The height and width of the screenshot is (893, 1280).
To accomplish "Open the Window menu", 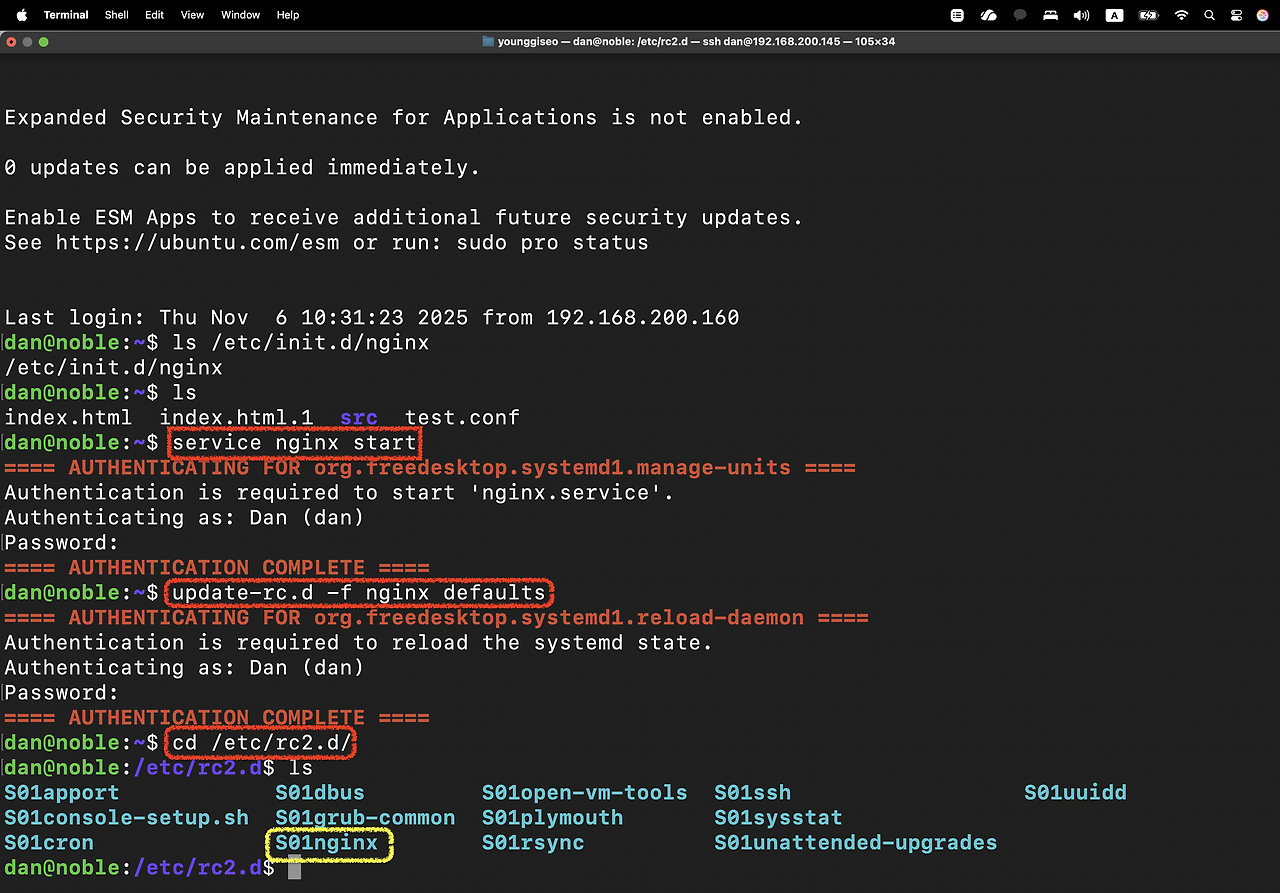I will coord(240,15).
